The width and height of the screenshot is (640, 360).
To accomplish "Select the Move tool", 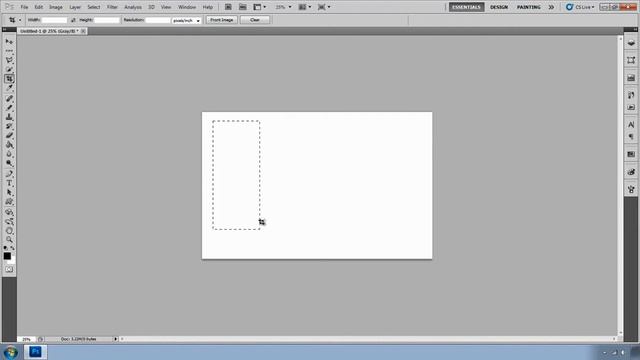I will click(x=9, y=42).
